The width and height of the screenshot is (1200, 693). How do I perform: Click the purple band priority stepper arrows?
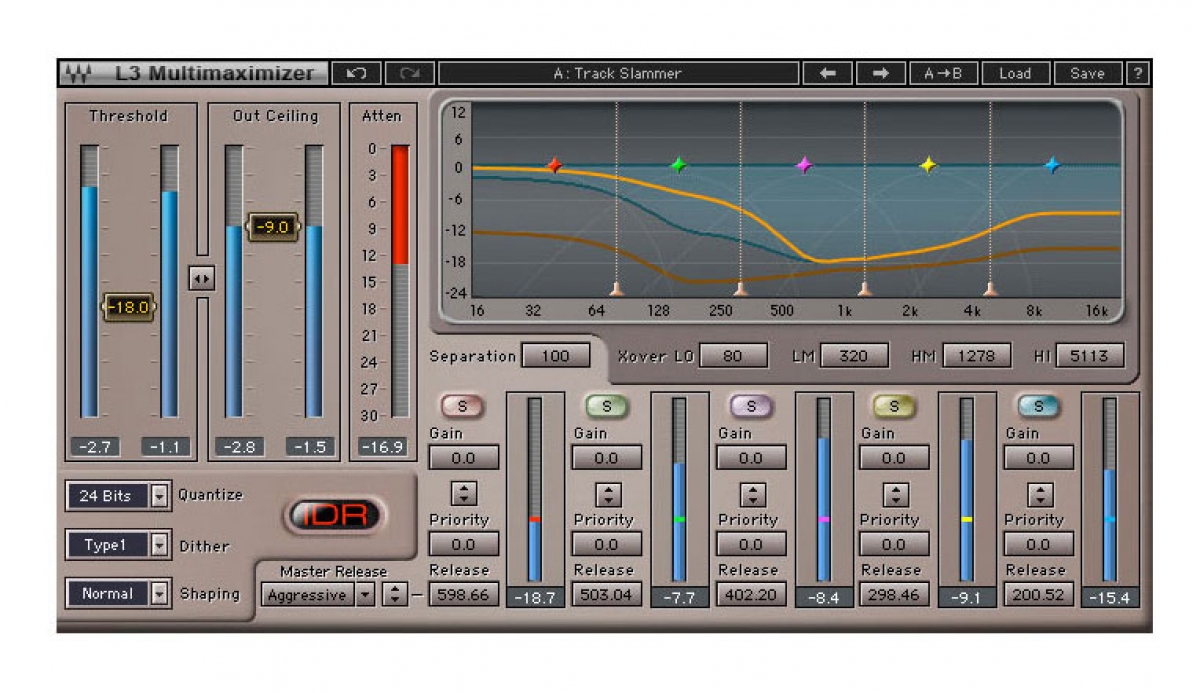(x=752, y=494)
